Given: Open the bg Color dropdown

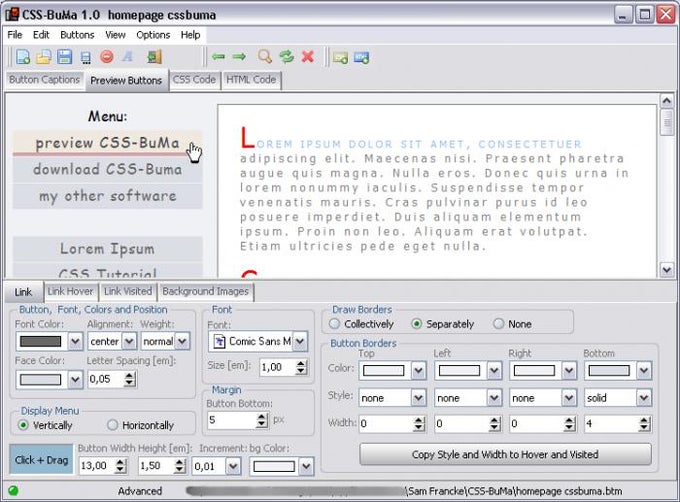Looking at the screenshot, I should click(307, 466).
